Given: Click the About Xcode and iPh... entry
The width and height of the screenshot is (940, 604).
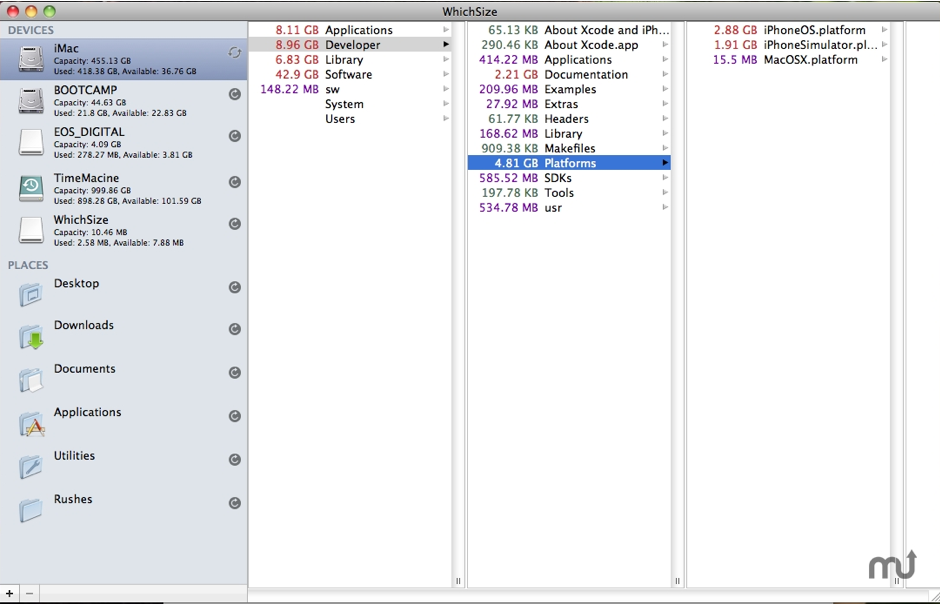Looking at the screenshot, I should [x=569, y=29].
